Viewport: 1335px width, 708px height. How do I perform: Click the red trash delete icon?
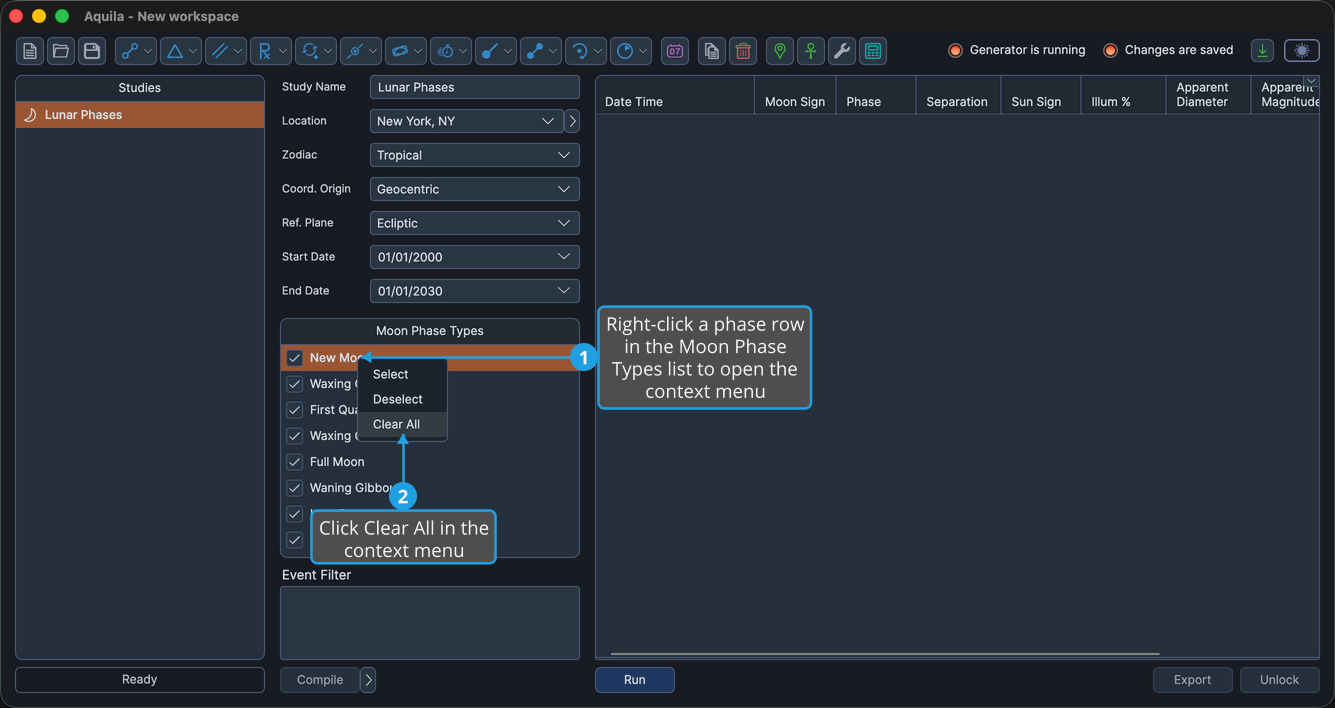pyautogui.click(x=743, y=51)
